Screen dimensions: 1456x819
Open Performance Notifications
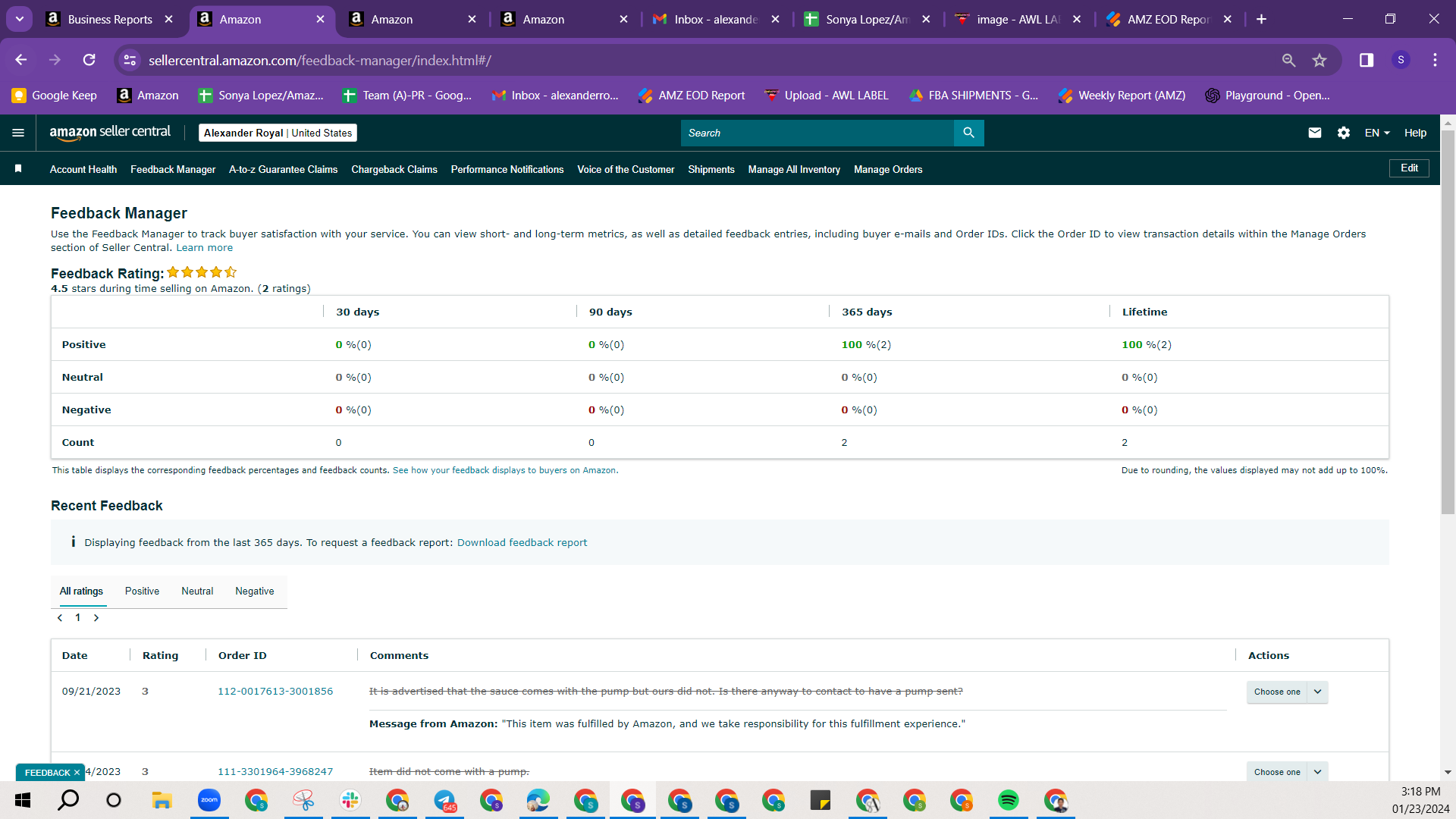(x=507, y=169)
